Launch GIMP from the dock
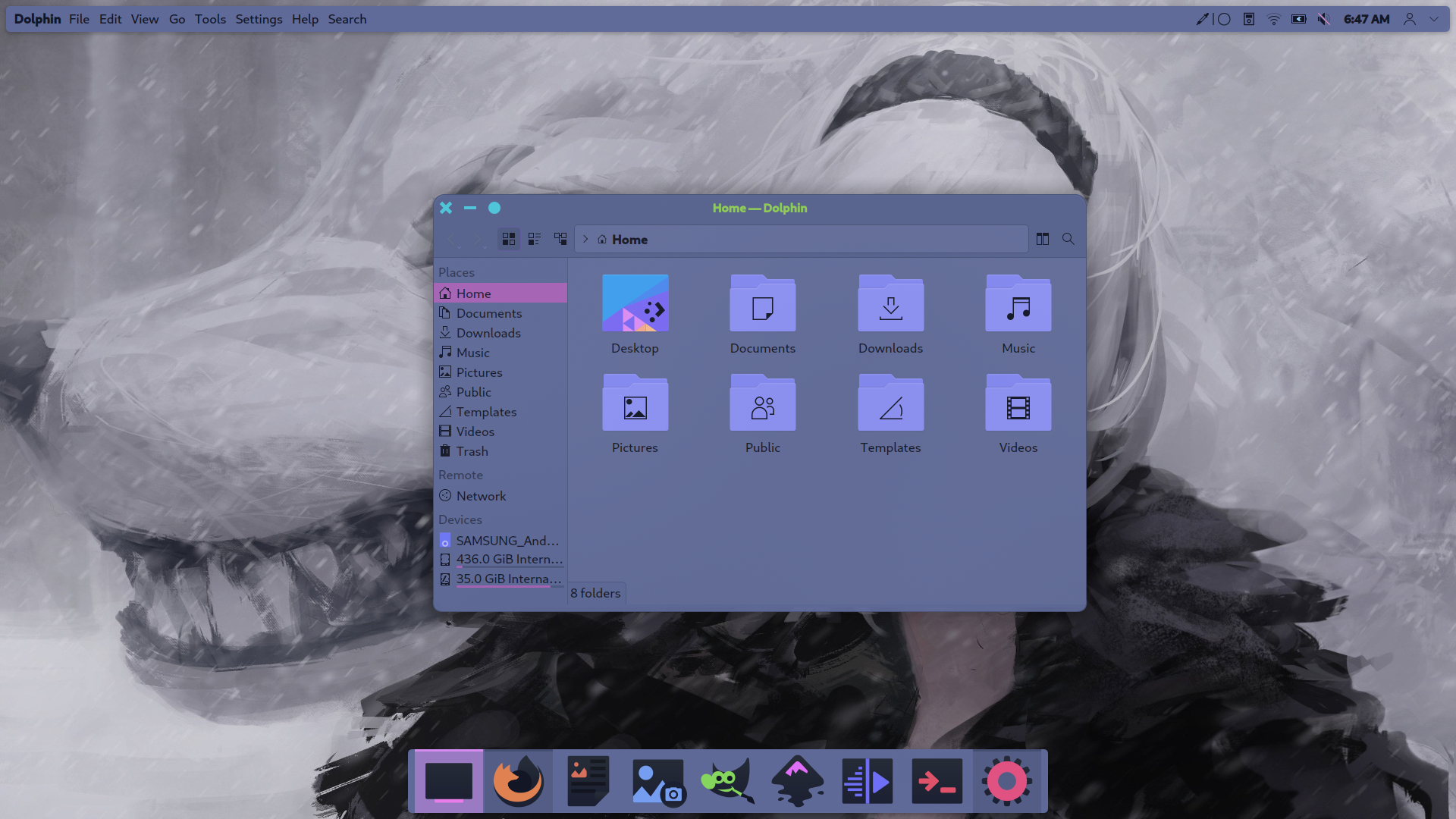The height and width of the screenshot is (819, 1456). (x=728, y=781)
